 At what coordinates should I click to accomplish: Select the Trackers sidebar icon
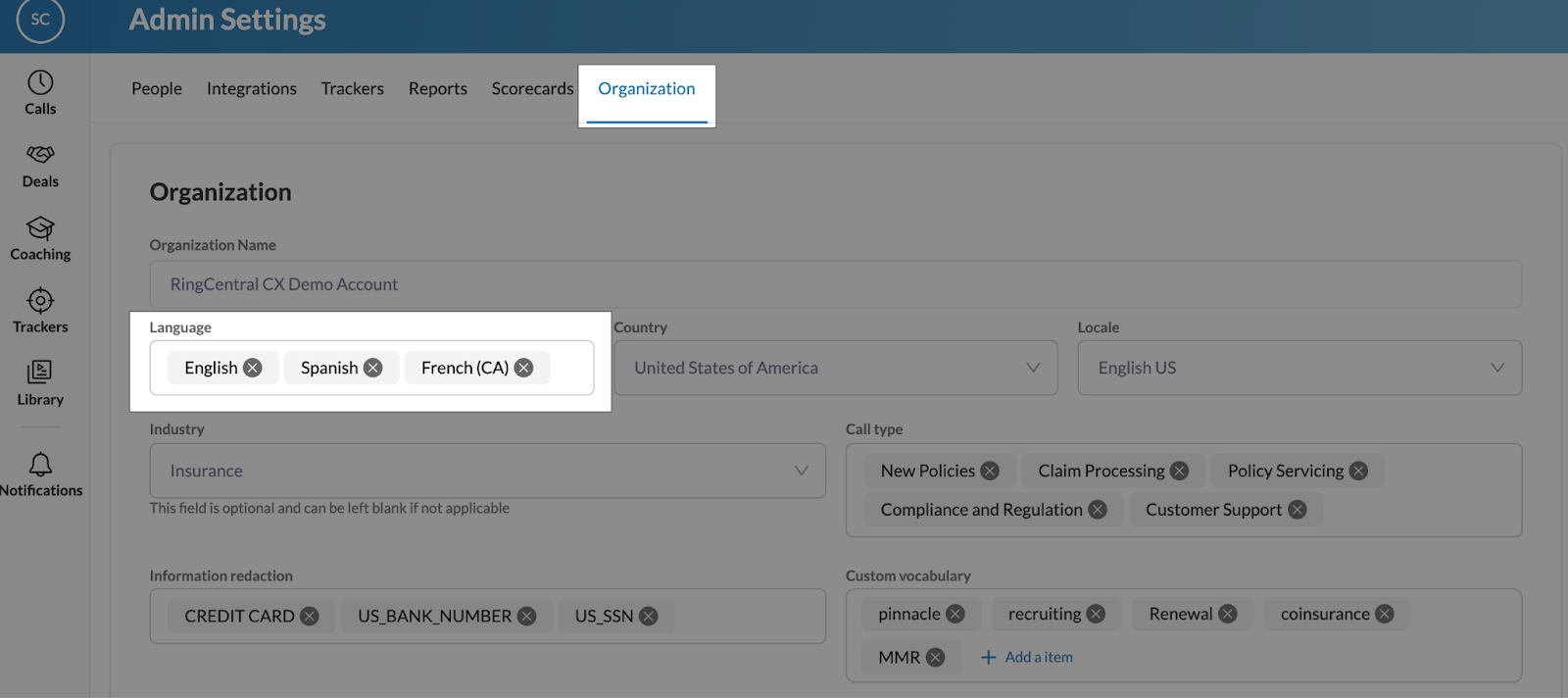click(40, 300)
